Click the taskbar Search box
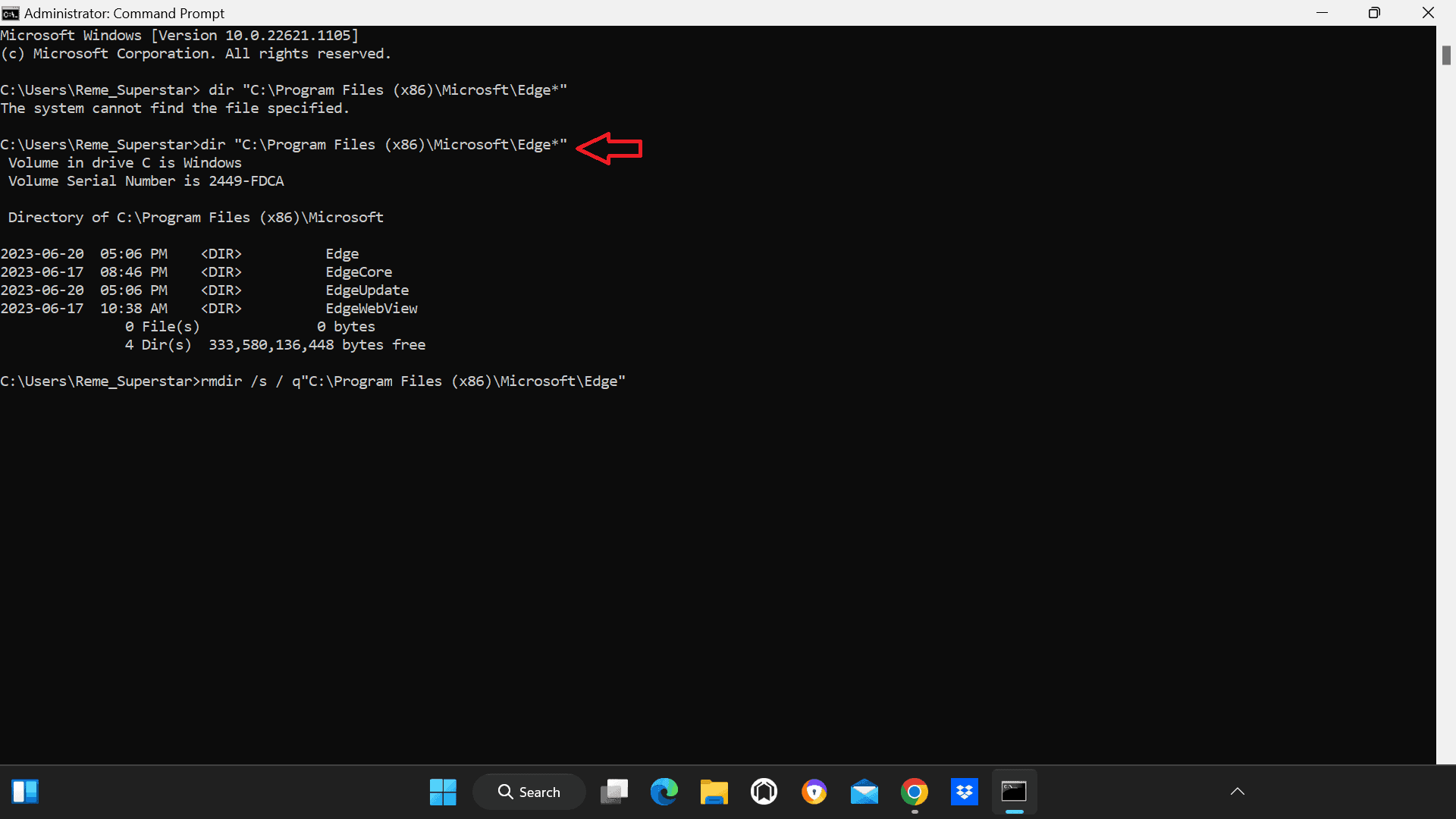 tap(529, 792)
